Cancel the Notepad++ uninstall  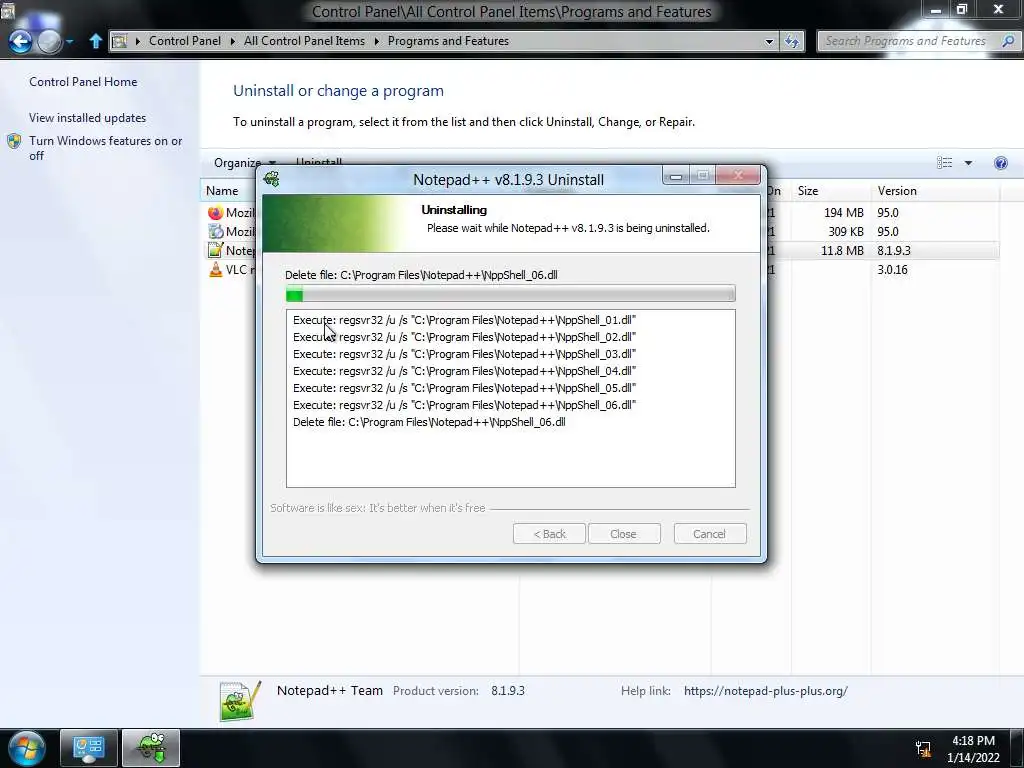point(709,534)
